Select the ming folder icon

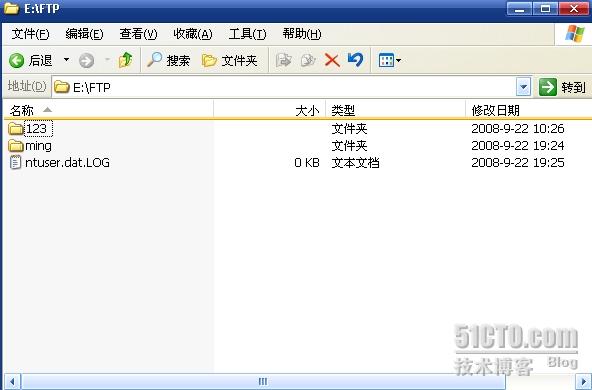(x=16, y=146)
